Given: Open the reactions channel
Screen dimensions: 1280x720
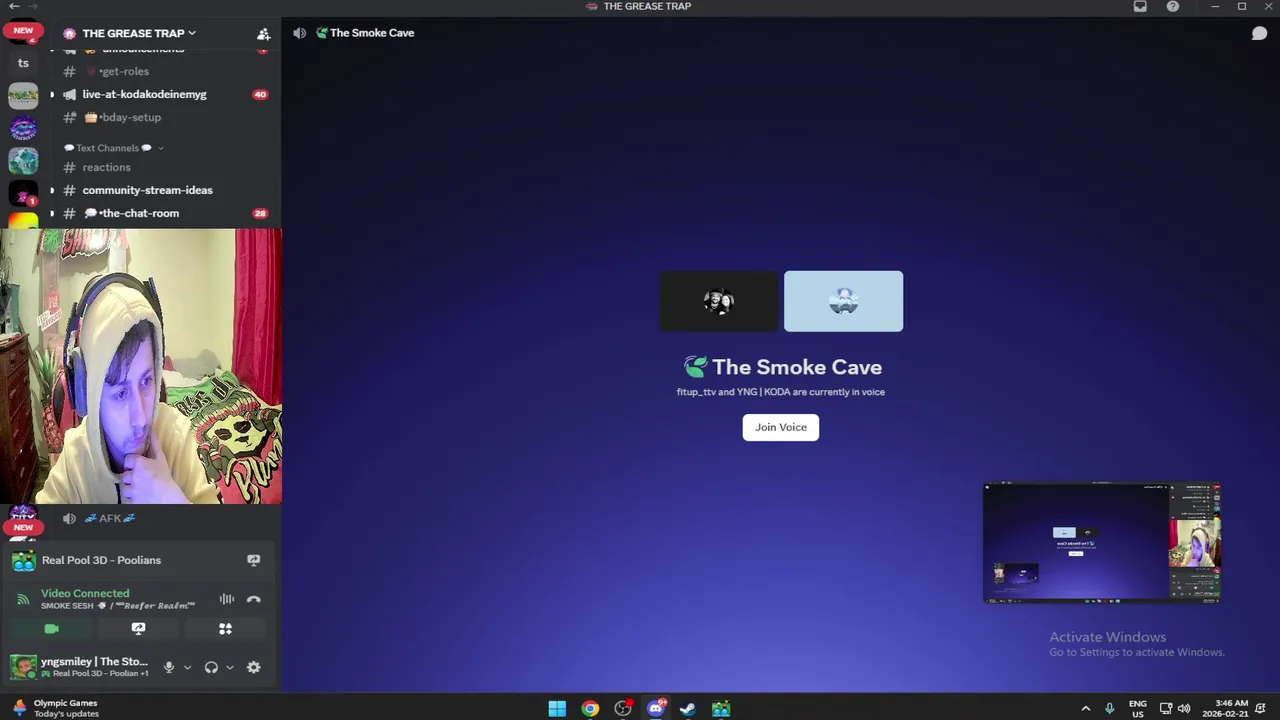Looking at the screenshot, I should click(106, 167).
